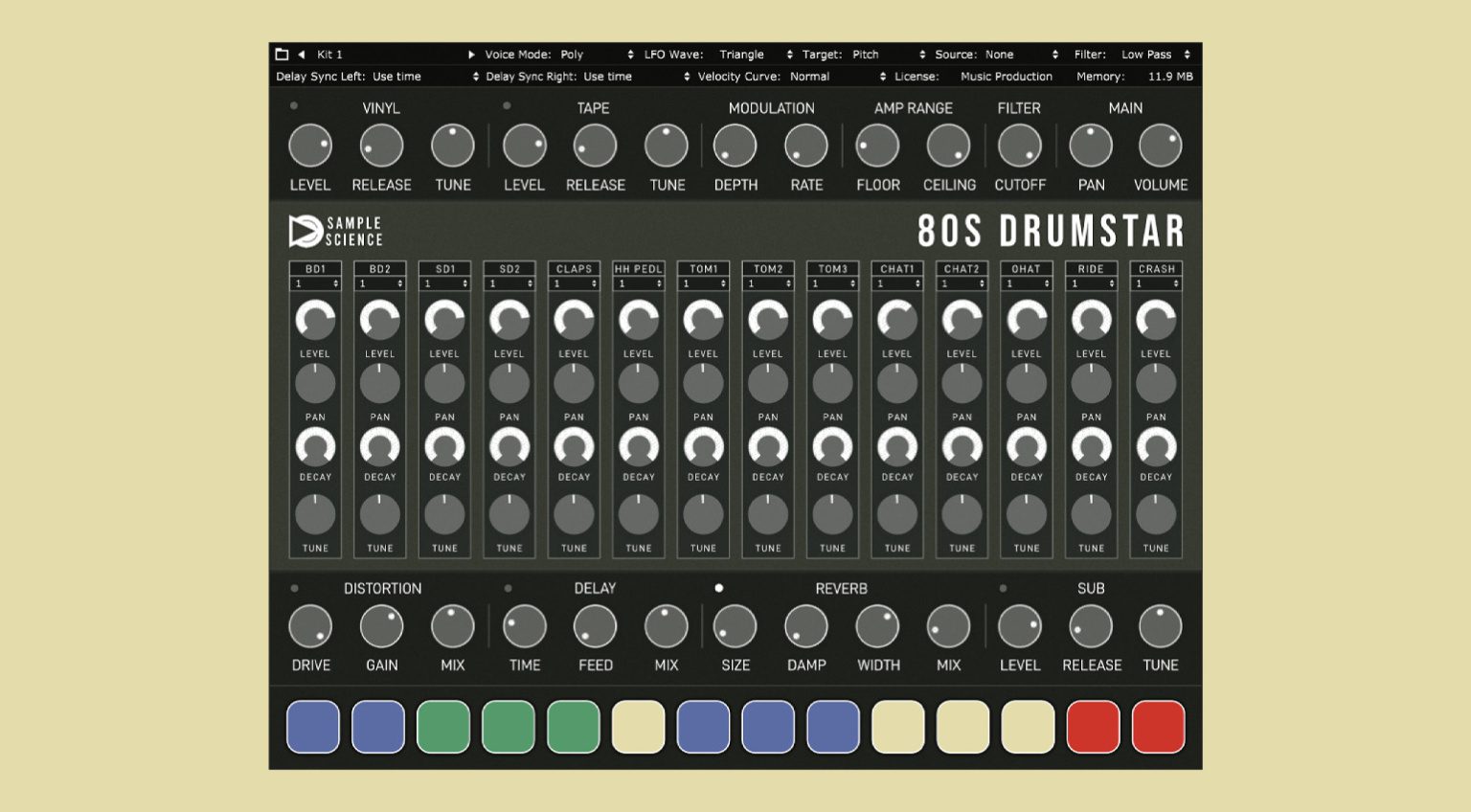Toggle the VINYL effect LED
The height and width of the screenshot is (812, 1471).
[293, 107]
